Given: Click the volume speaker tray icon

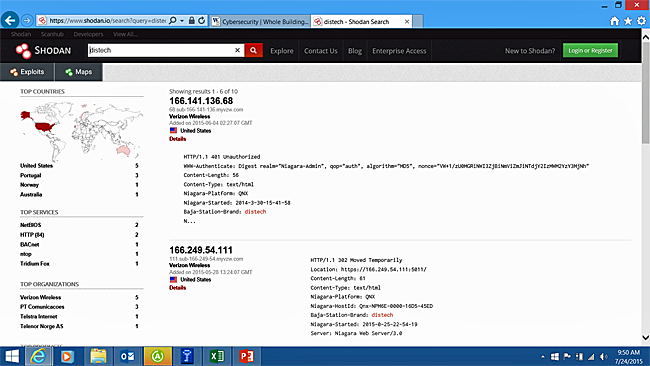Looking at the screenshot, I should pyautogui.click(x=604, y=357).
